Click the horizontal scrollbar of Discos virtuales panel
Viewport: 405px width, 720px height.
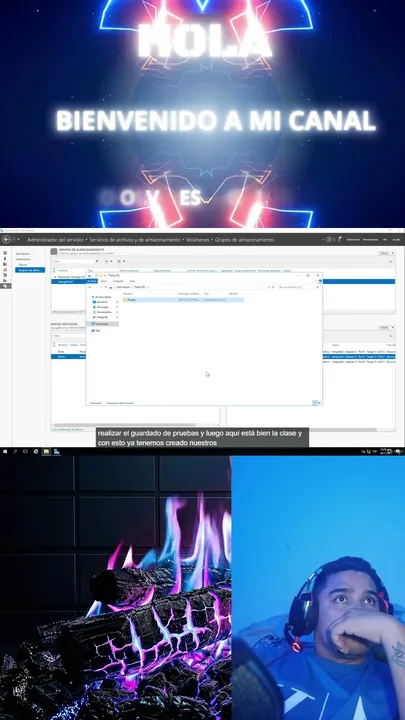tap(124, 425)
